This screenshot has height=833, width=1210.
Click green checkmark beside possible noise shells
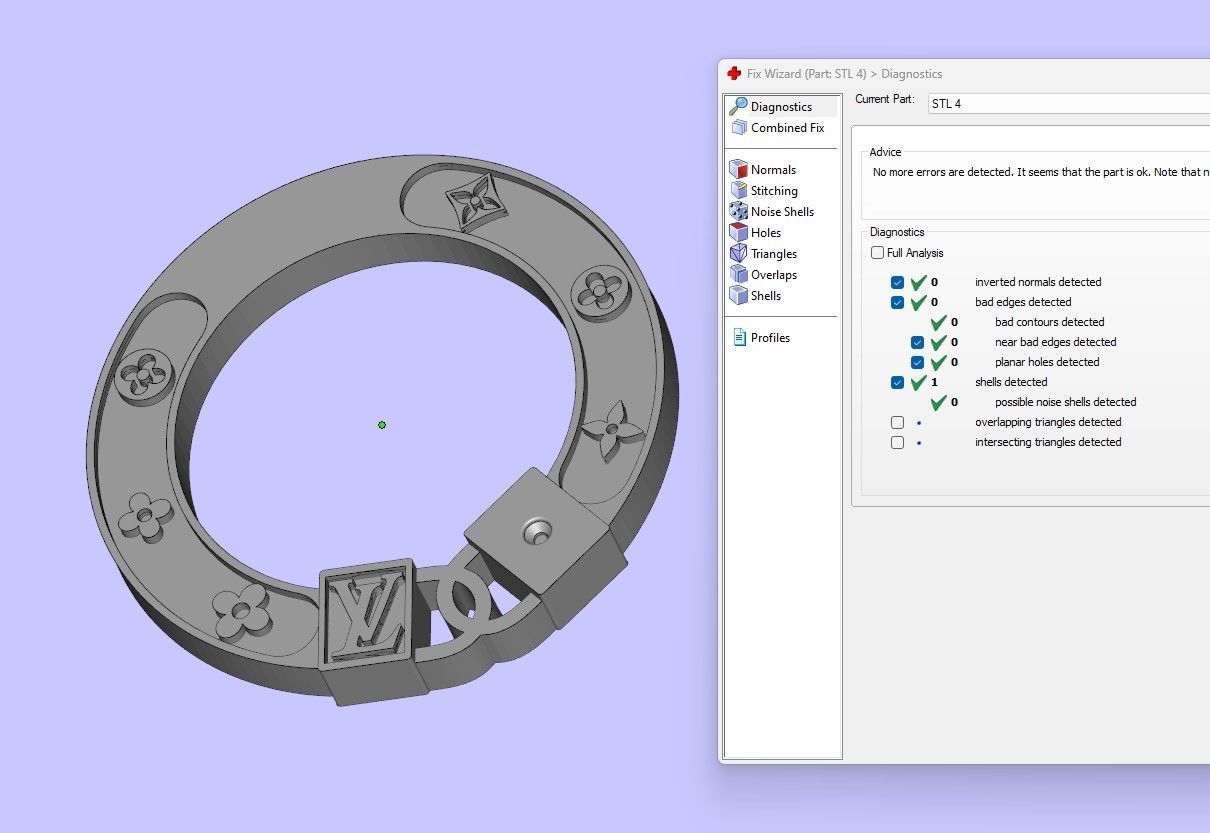[938, 402]
